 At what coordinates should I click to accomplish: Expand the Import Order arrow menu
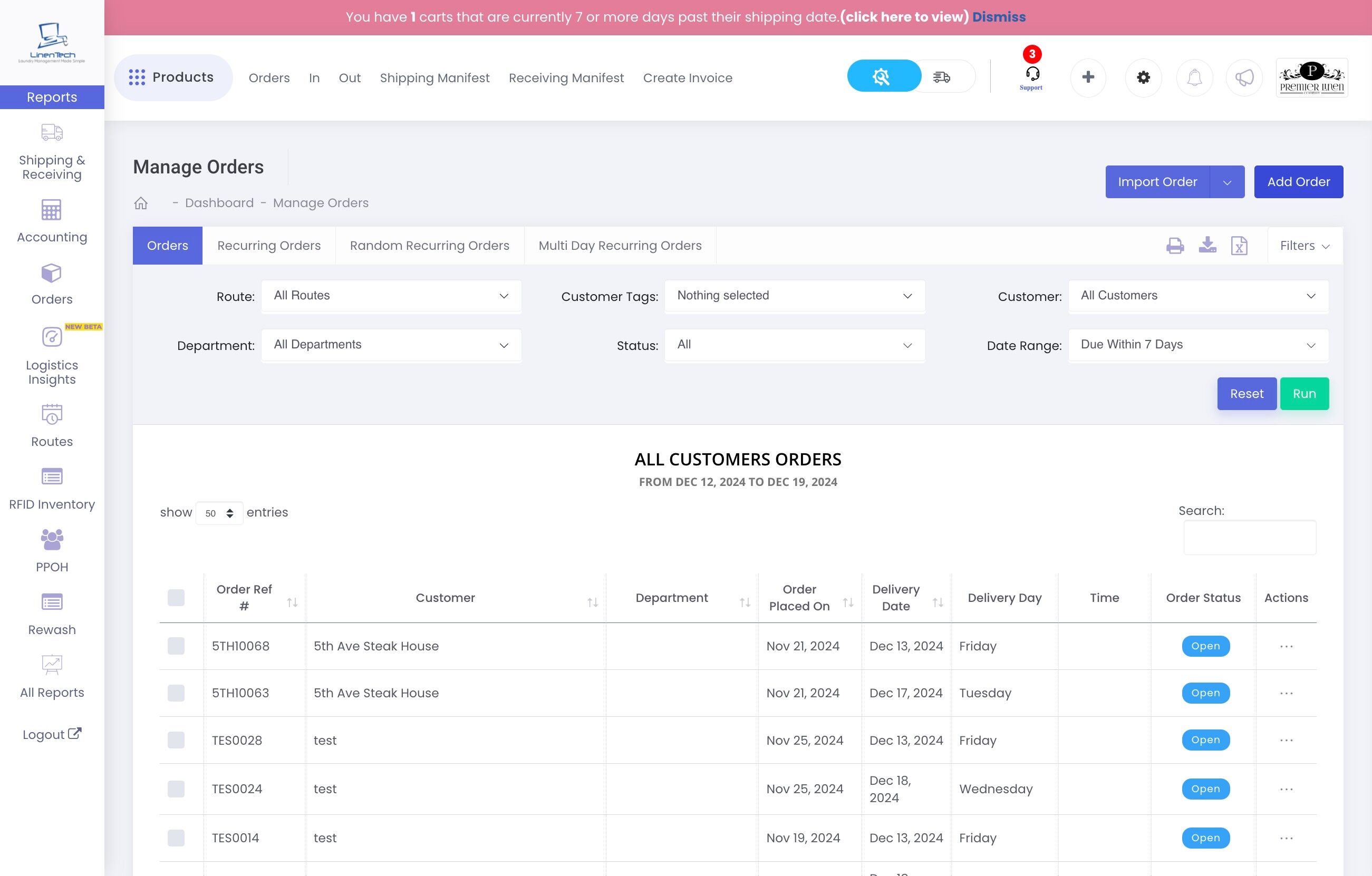(x=1226, y=182)
